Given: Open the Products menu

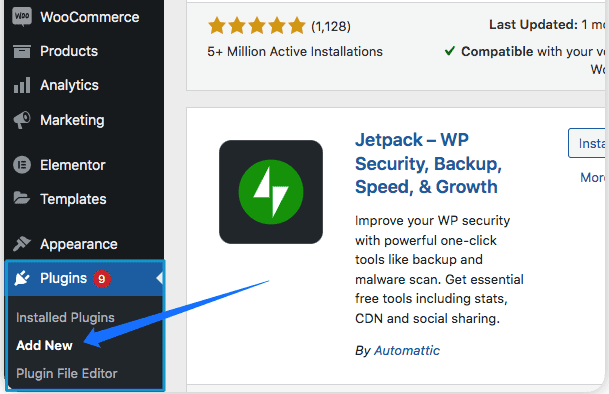Looking at the screenshot, I should click(84, 51).
